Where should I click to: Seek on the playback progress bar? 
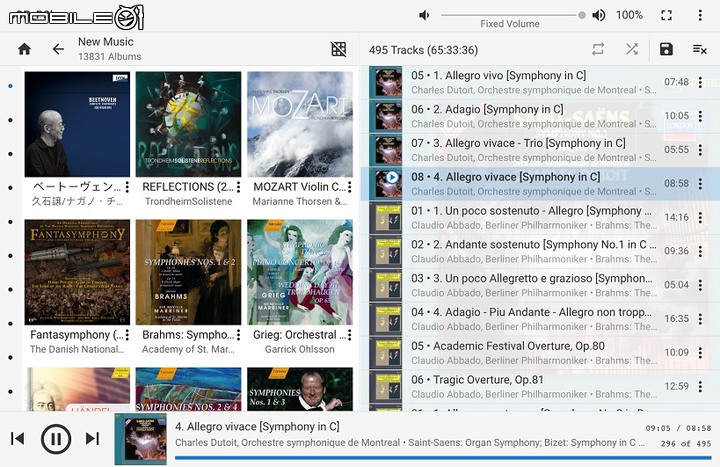443,457
